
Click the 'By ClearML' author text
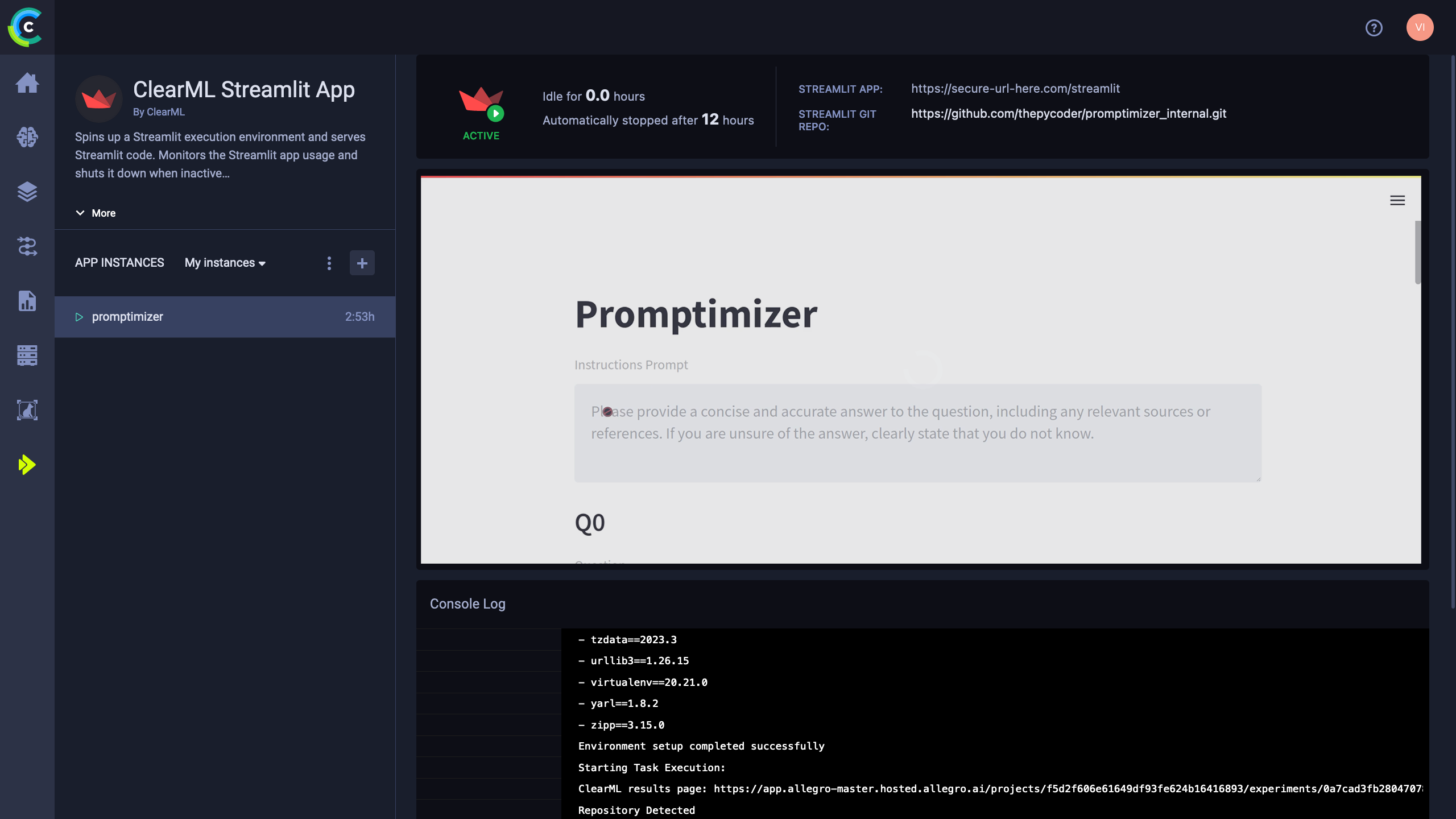coord(159,112)
